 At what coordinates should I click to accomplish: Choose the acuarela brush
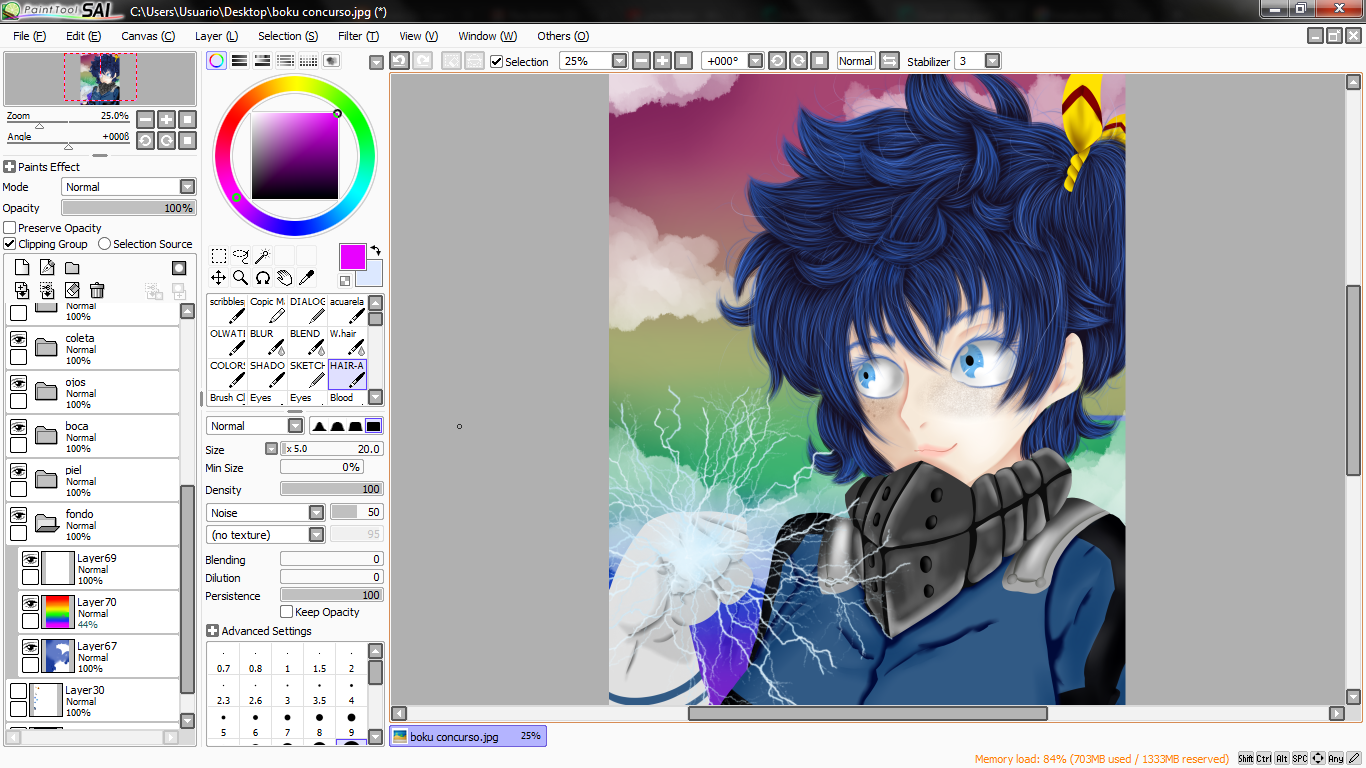(x=347, y=310)
